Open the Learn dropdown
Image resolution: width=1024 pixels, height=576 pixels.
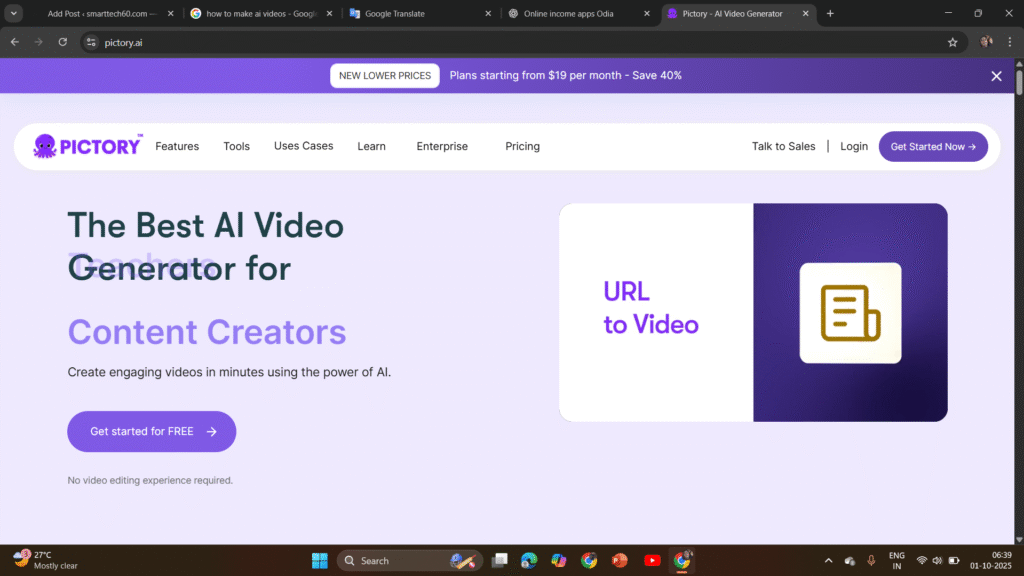pyautogui.click(x=371, y=146)
